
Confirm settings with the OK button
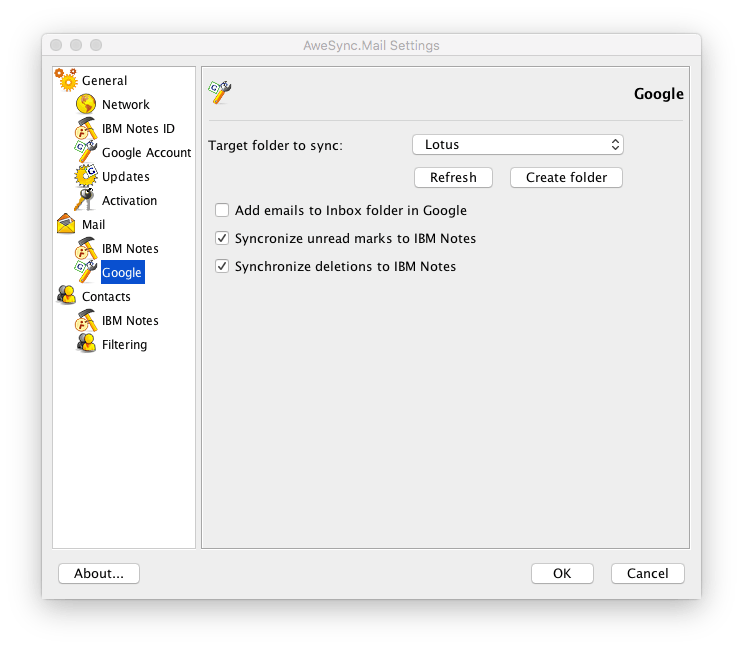coord(561,573)
